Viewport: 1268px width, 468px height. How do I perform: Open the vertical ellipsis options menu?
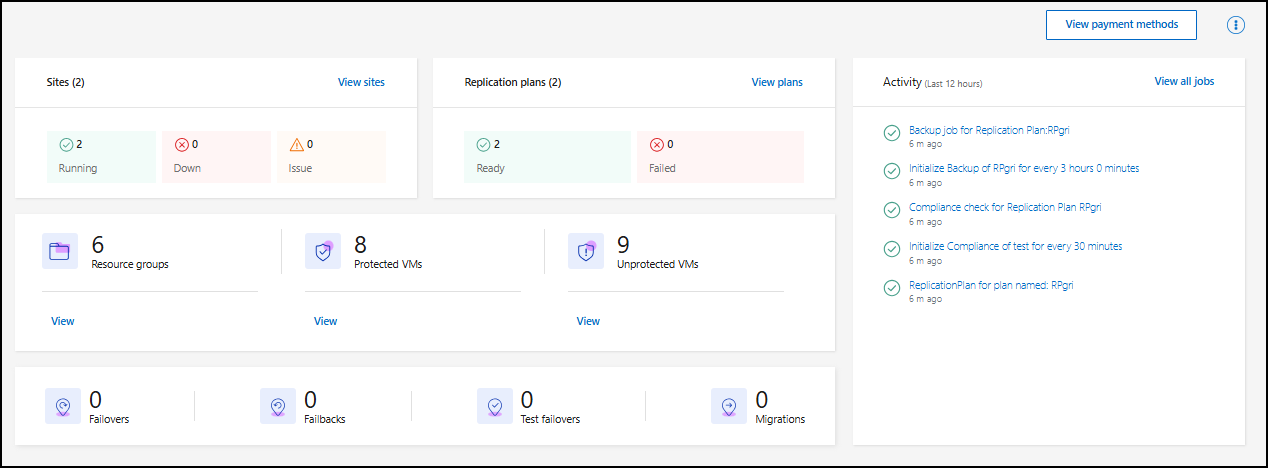[1235, 25]
